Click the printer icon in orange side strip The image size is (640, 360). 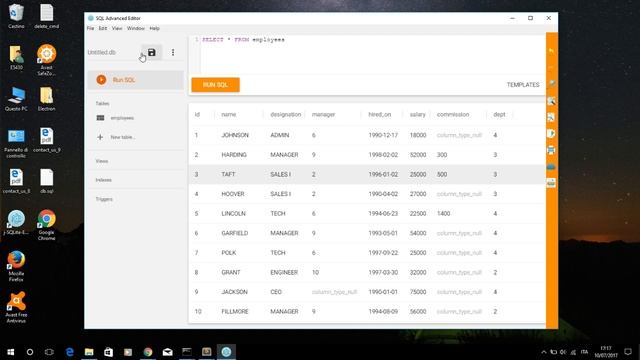click(551, 150)
